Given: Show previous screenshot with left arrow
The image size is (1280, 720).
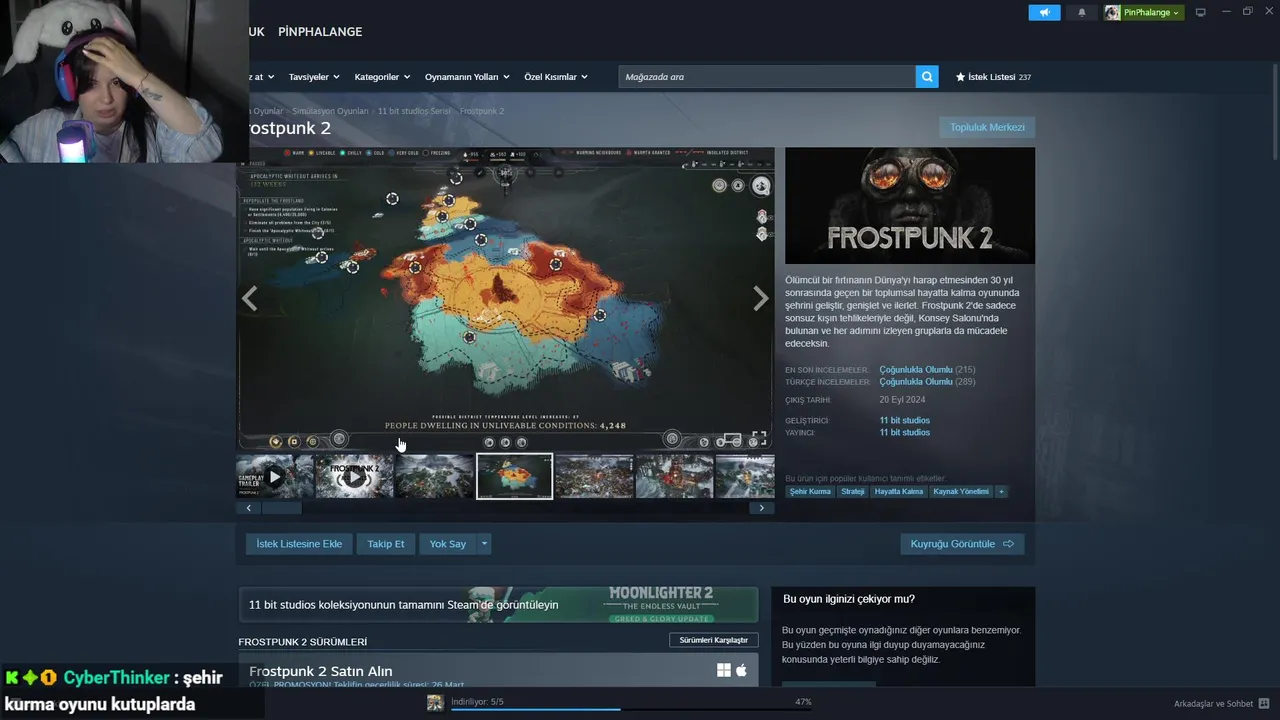Looking at the screenshot, I should (250, 298).
